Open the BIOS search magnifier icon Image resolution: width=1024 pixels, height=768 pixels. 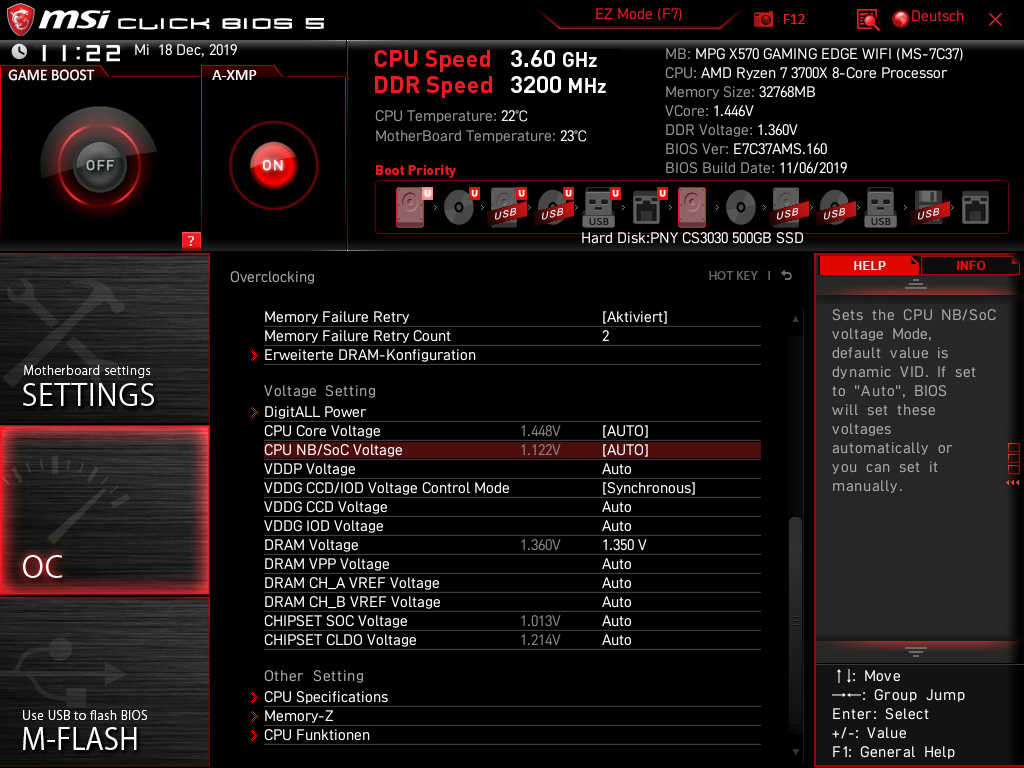(x=867, y=20)
